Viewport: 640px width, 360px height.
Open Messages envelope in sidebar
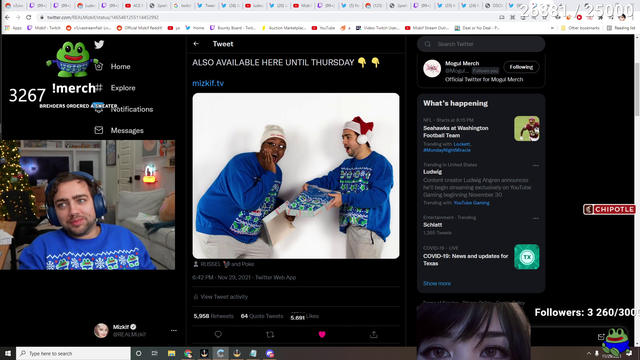tap(99, 130)
